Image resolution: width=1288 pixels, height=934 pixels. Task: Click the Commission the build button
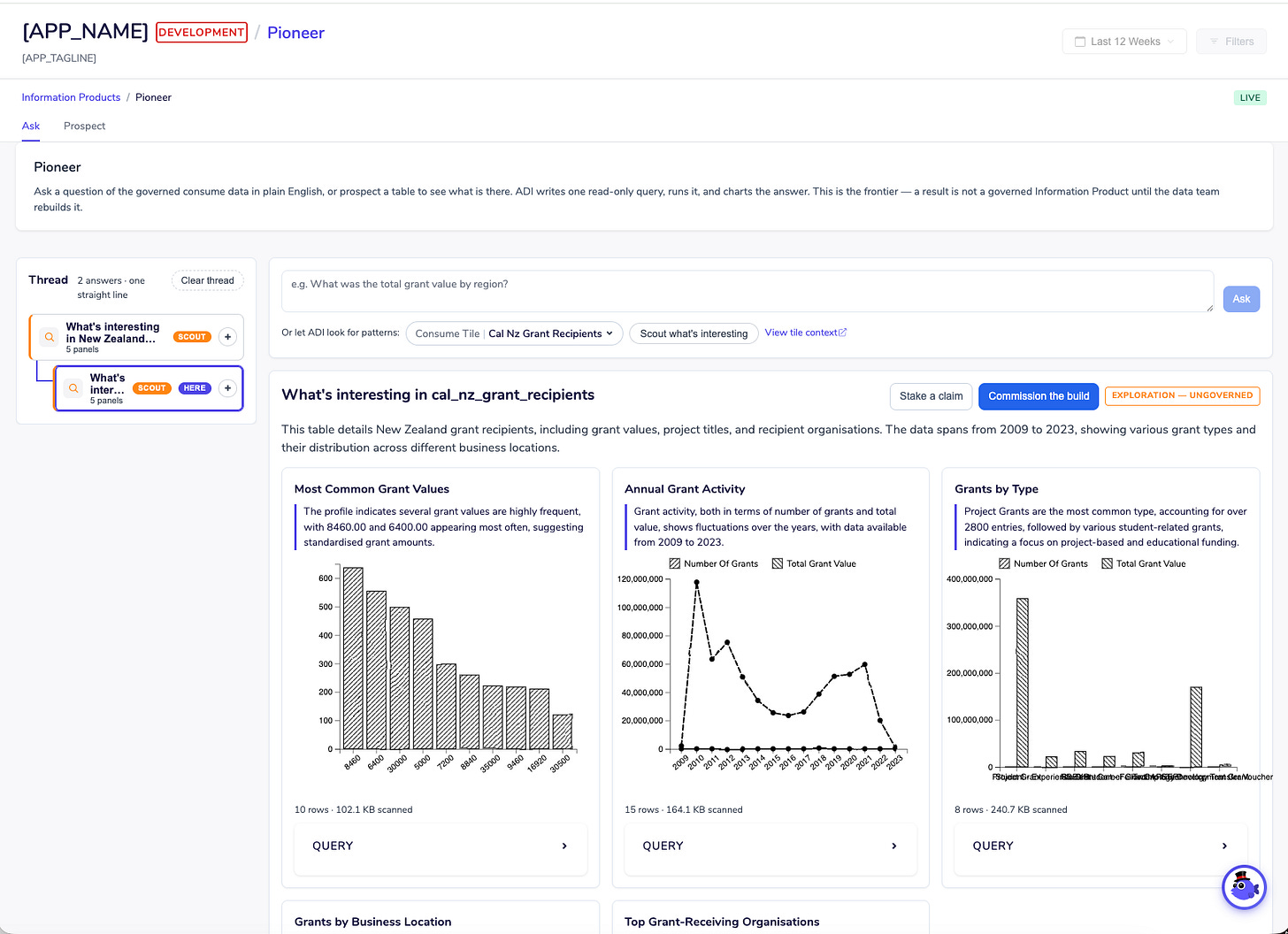click(1039, 396)
